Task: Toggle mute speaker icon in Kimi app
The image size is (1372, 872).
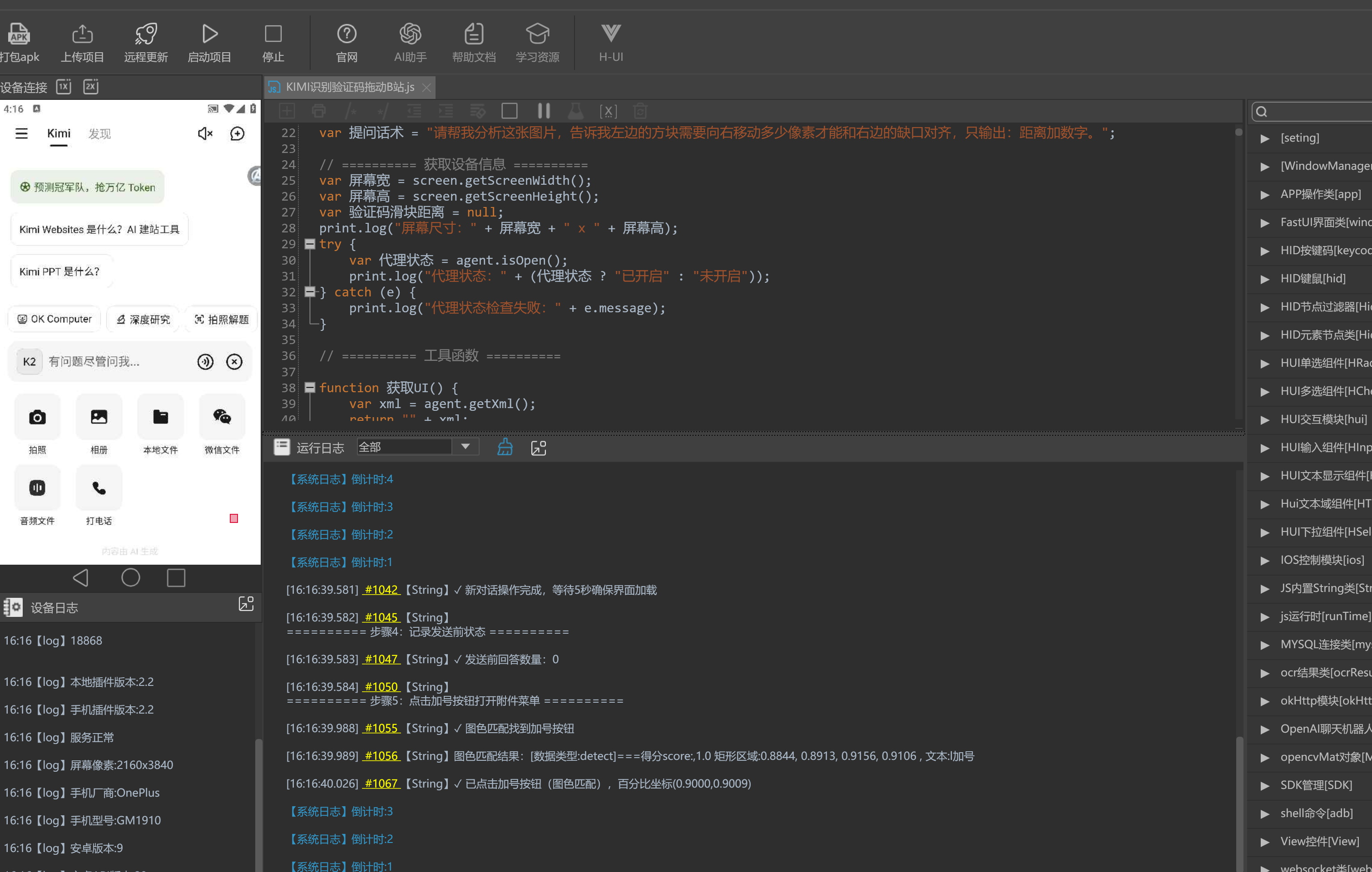Action: pyautogui.click(x=204, y=133)
